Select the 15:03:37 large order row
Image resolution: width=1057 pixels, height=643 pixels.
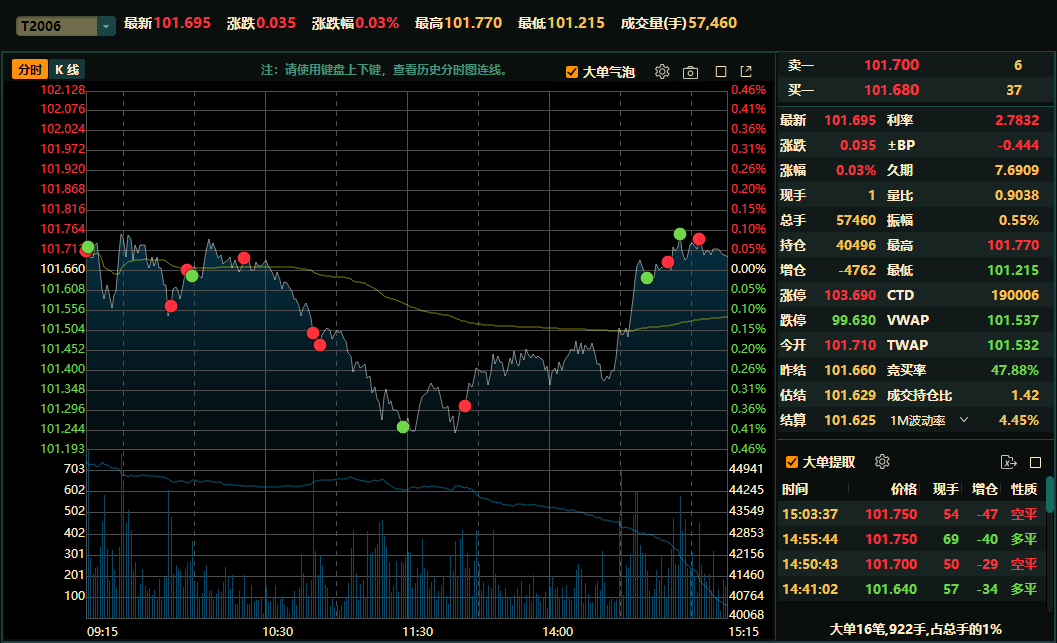(910, 514)
